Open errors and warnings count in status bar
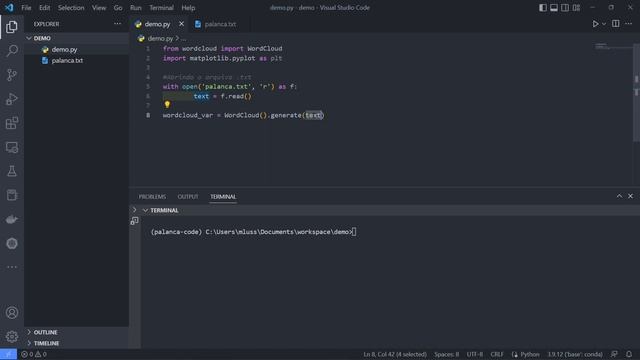 pyautogui.click(x=34, y=354)
